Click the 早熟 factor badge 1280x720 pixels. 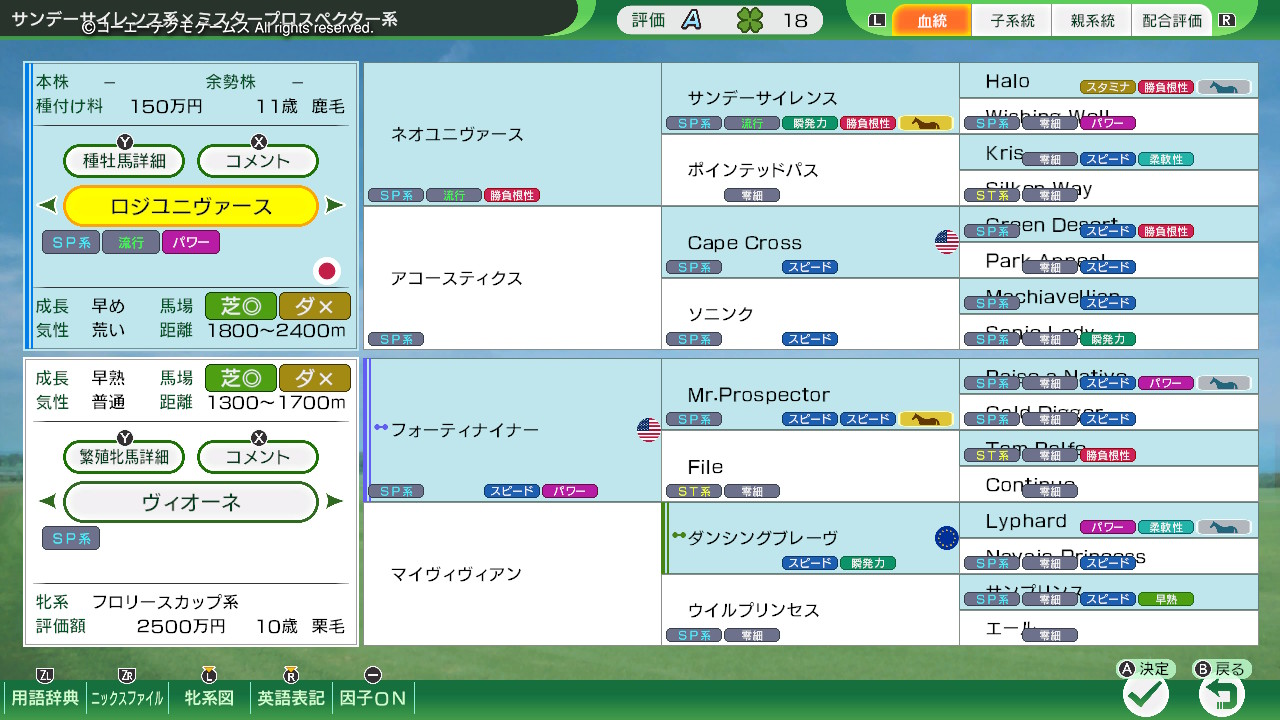pyautogui.click(x=1166, y=599)
